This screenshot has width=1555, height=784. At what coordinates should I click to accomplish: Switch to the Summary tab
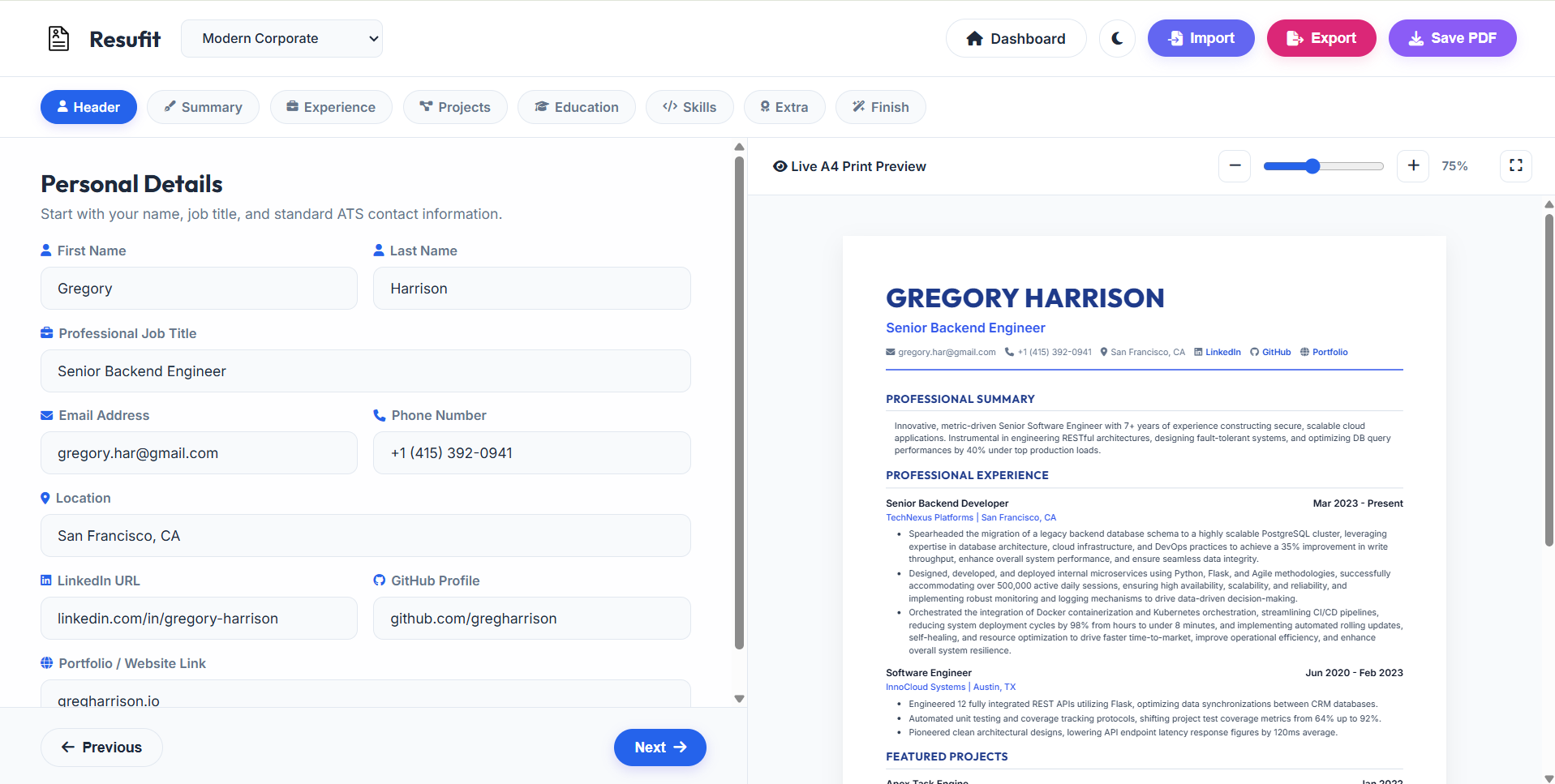[x=203, y=107]
